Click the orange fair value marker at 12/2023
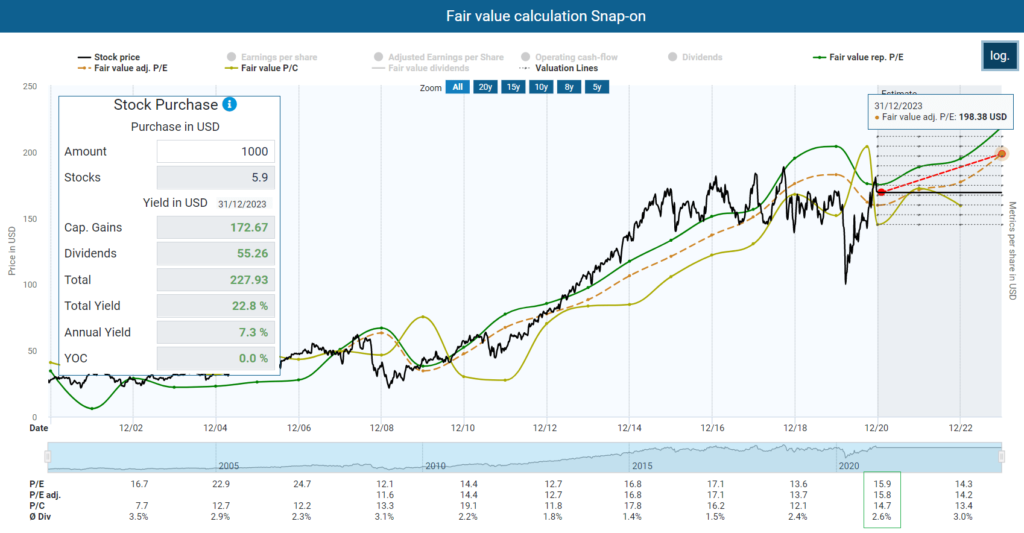Image resolution: width=1024 pixels, height=533 pixels. pyautogui.click(x=1002, y=154)
